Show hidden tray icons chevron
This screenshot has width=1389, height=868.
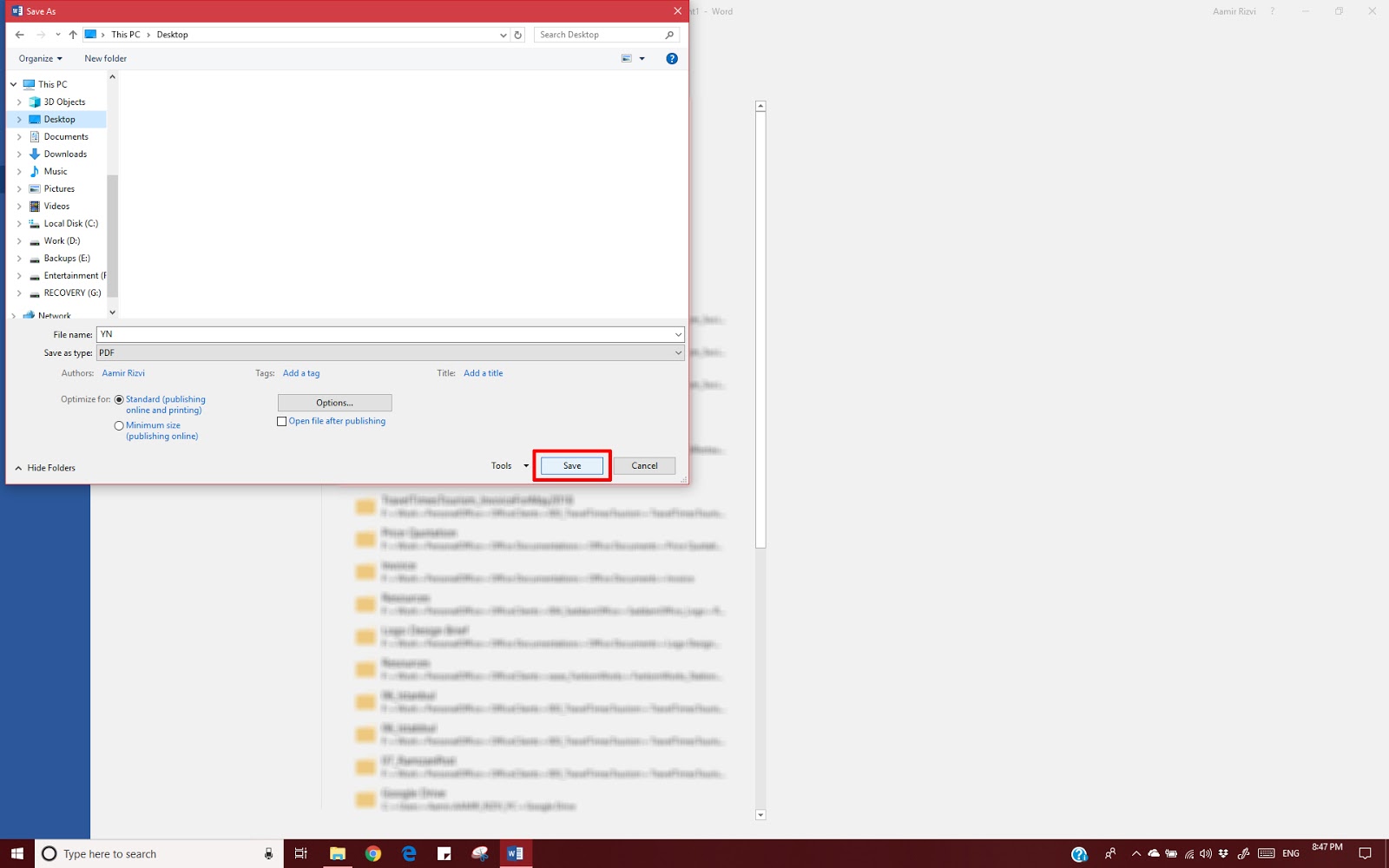pyautogui.click(x=1136, y=854)
